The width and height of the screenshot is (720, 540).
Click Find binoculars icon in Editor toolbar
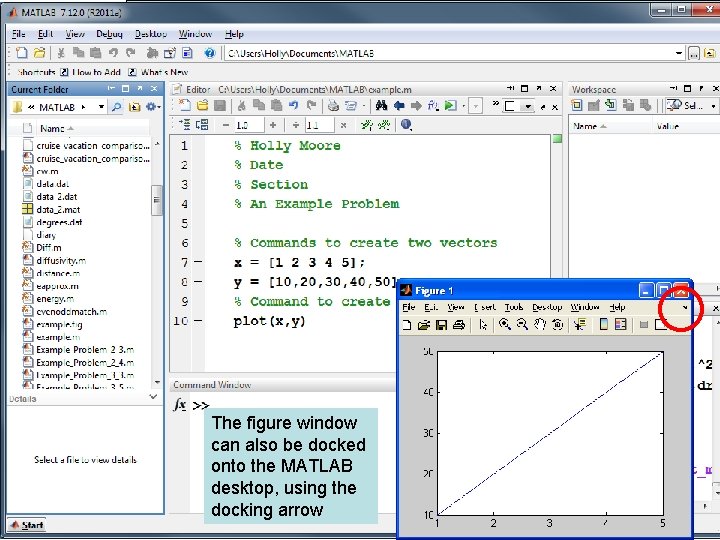pos(381,106)
